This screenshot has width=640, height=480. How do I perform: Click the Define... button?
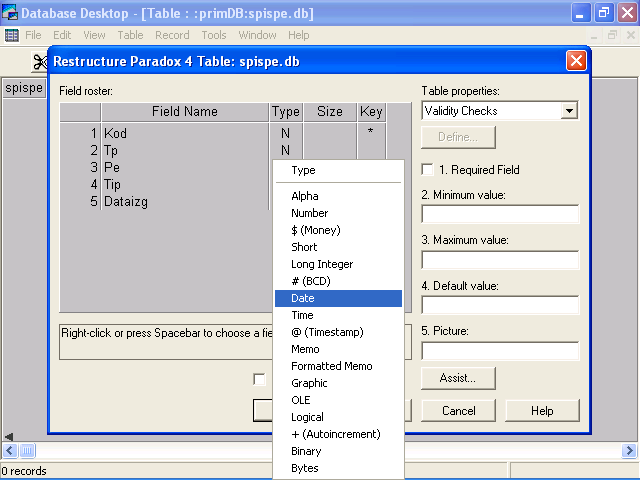[x=458, y=137]
